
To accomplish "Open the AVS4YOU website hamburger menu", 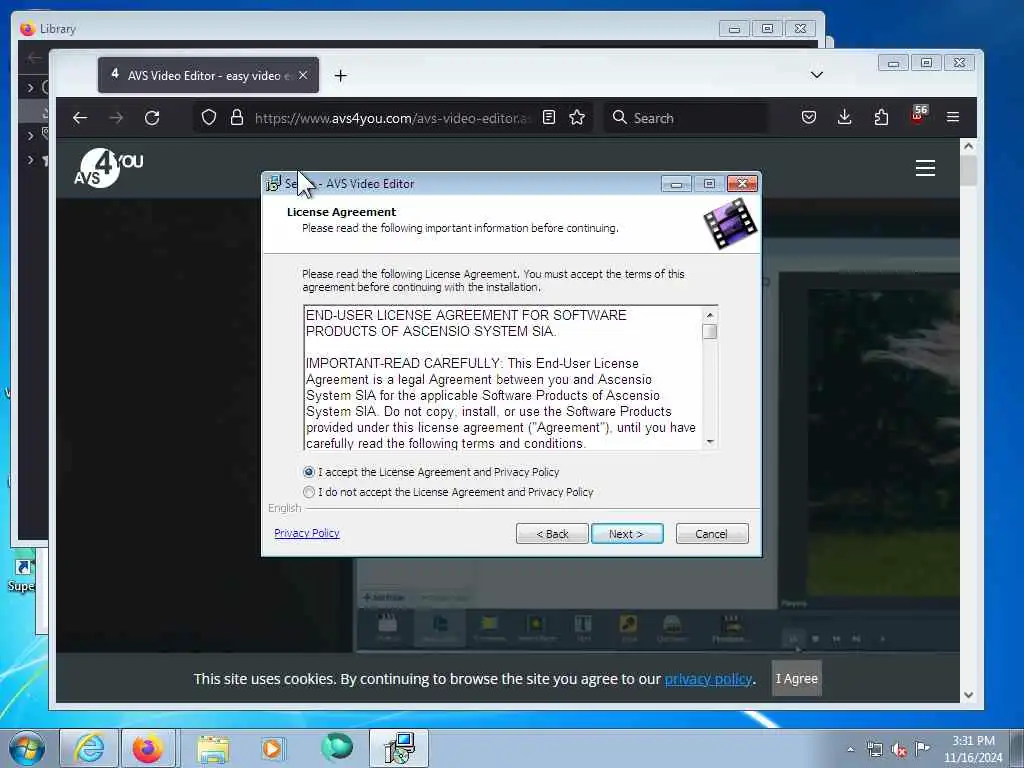I will pyautogui.click(x=925, y=168).
